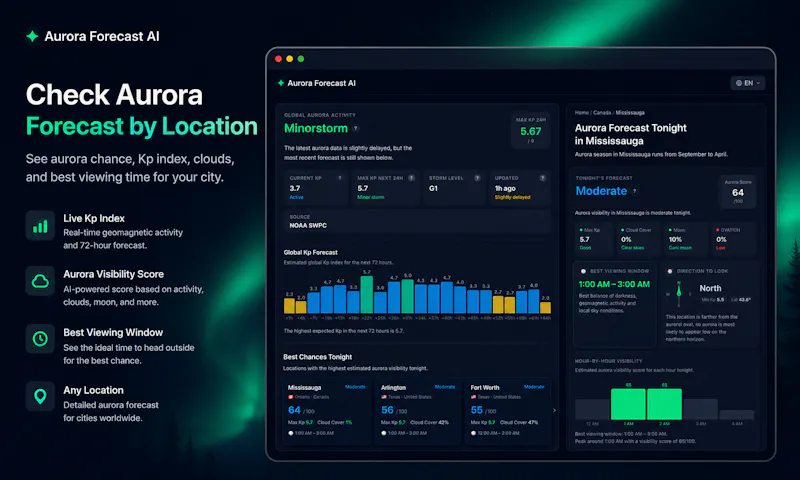This screenshot has height=480, width=800.
Task: Select the 12 AM bar in hour-by-hour visibility
Action: (592, 410)
